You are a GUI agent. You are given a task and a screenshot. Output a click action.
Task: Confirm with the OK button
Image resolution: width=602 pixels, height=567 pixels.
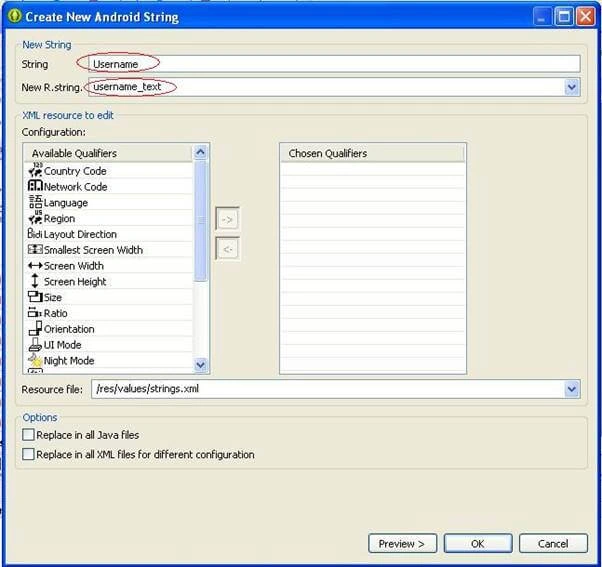[478, 544]
